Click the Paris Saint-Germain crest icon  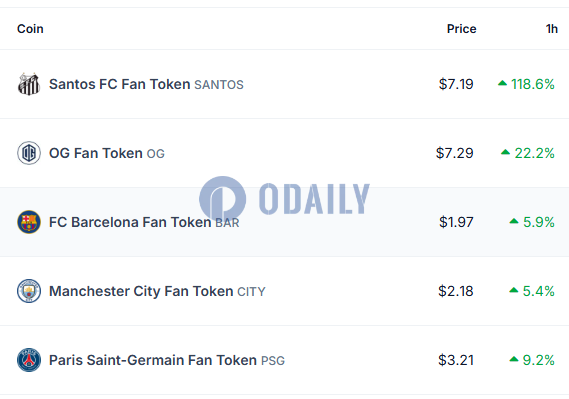pyautogui.click(x=29, y=360)
